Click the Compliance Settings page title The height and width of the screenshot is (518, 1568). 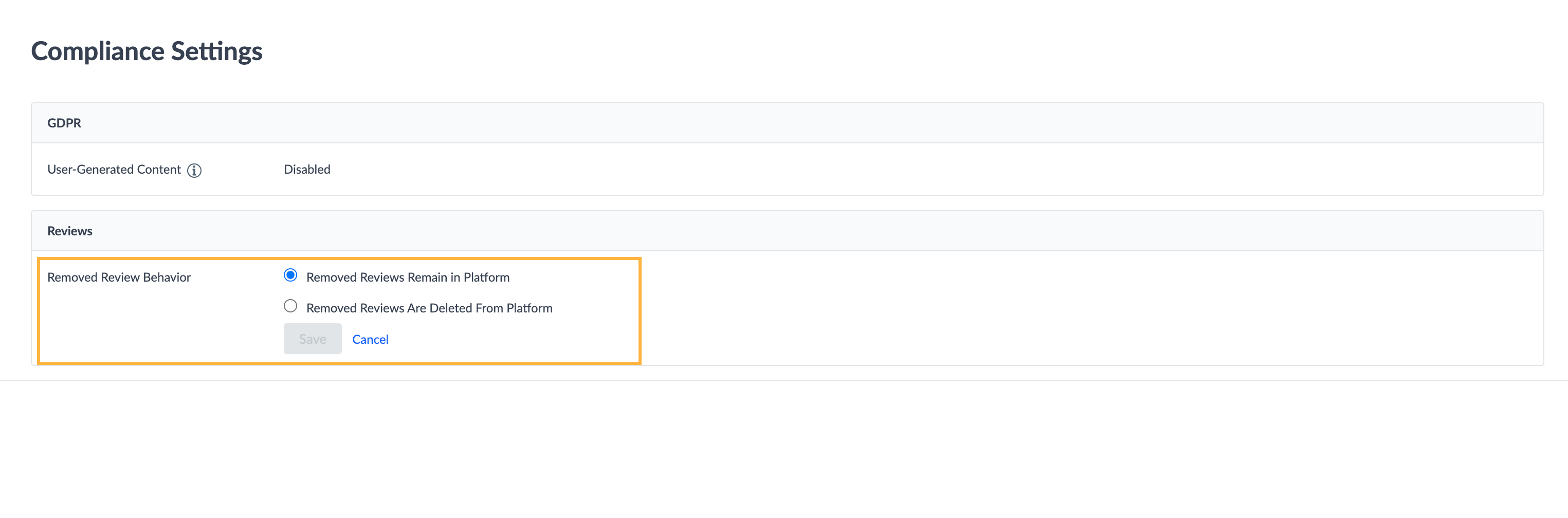click(x=147, y=52)
